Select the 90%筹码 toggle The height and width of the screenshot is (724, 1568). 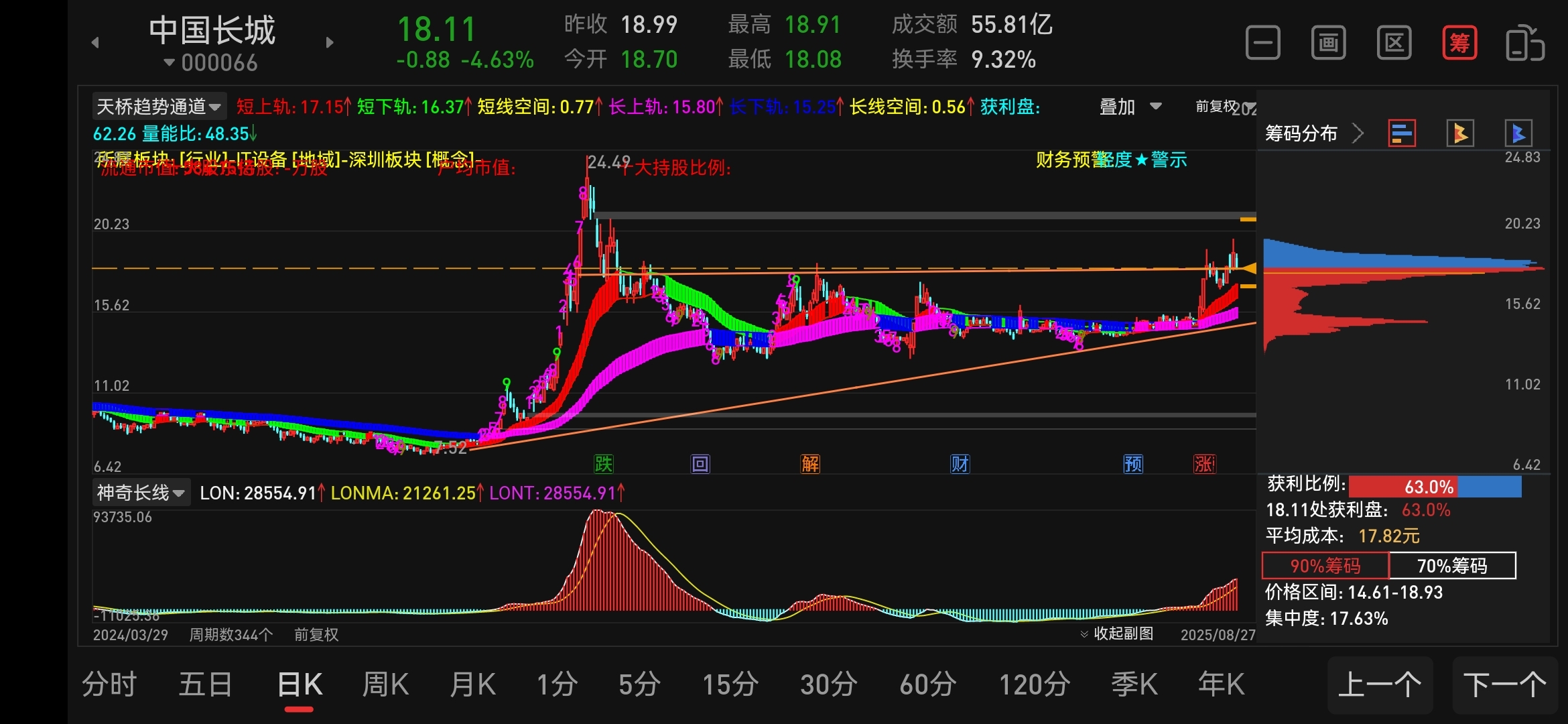click(x=1325, y=566)
